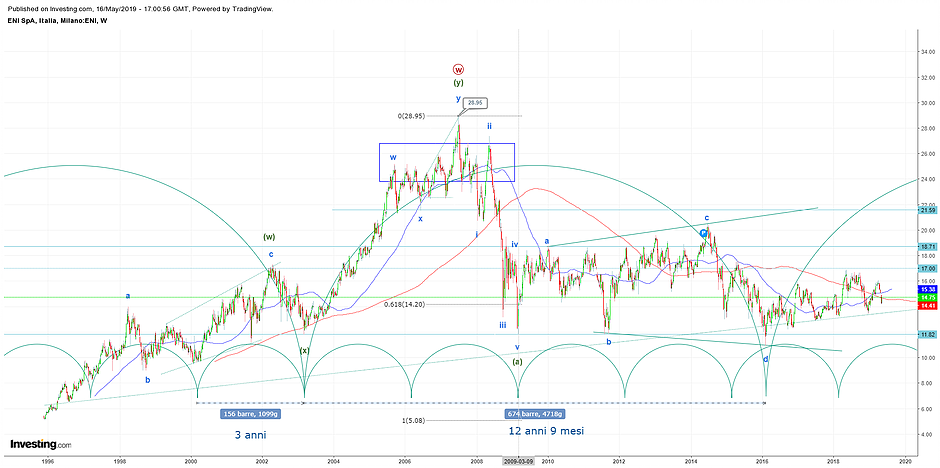Screen dimensions: 940x468
Task: Click the 2002 year on the time axis
Action: tap(262, 461)
